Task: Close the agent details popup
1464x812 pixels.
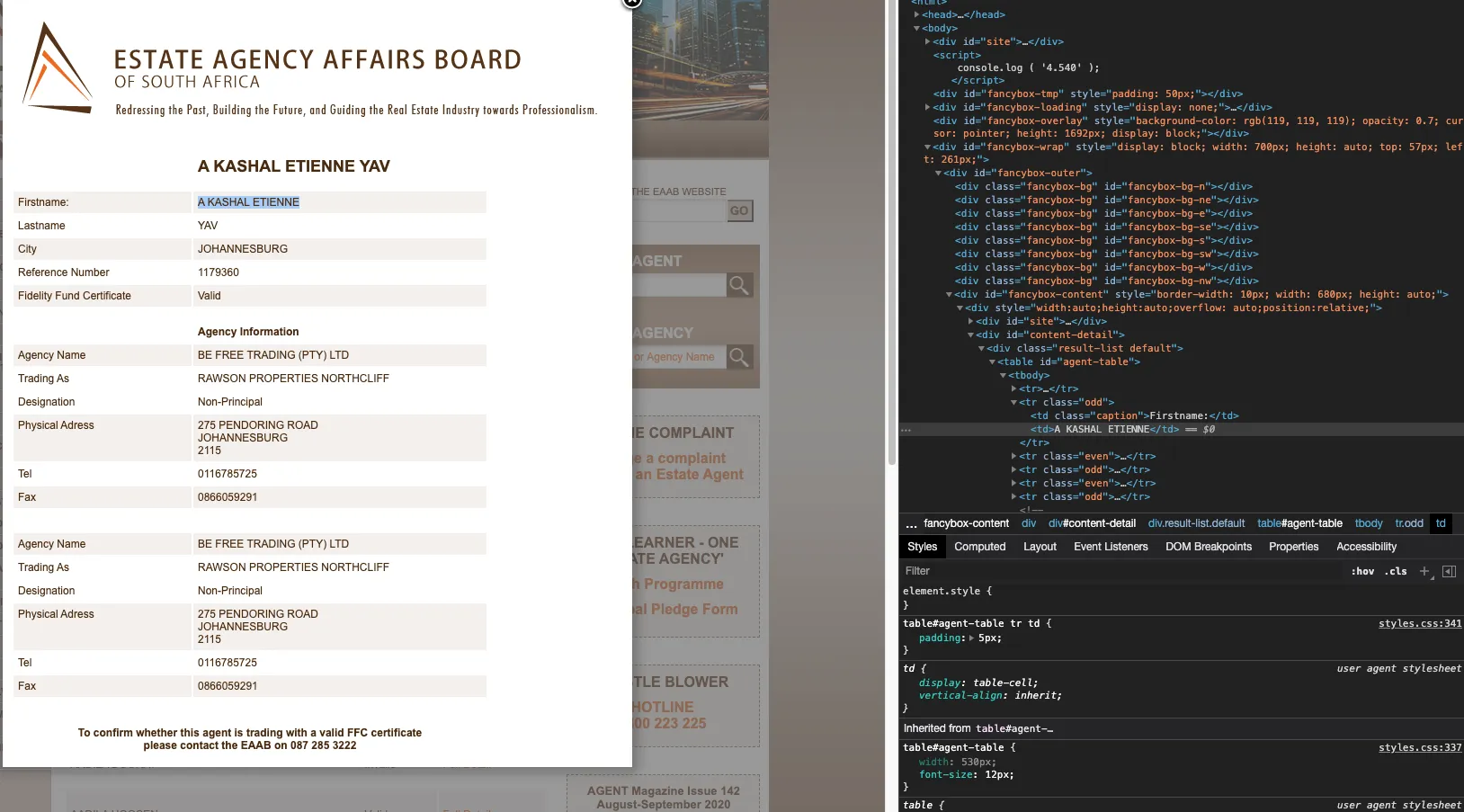Action: [x=631, y=2]
